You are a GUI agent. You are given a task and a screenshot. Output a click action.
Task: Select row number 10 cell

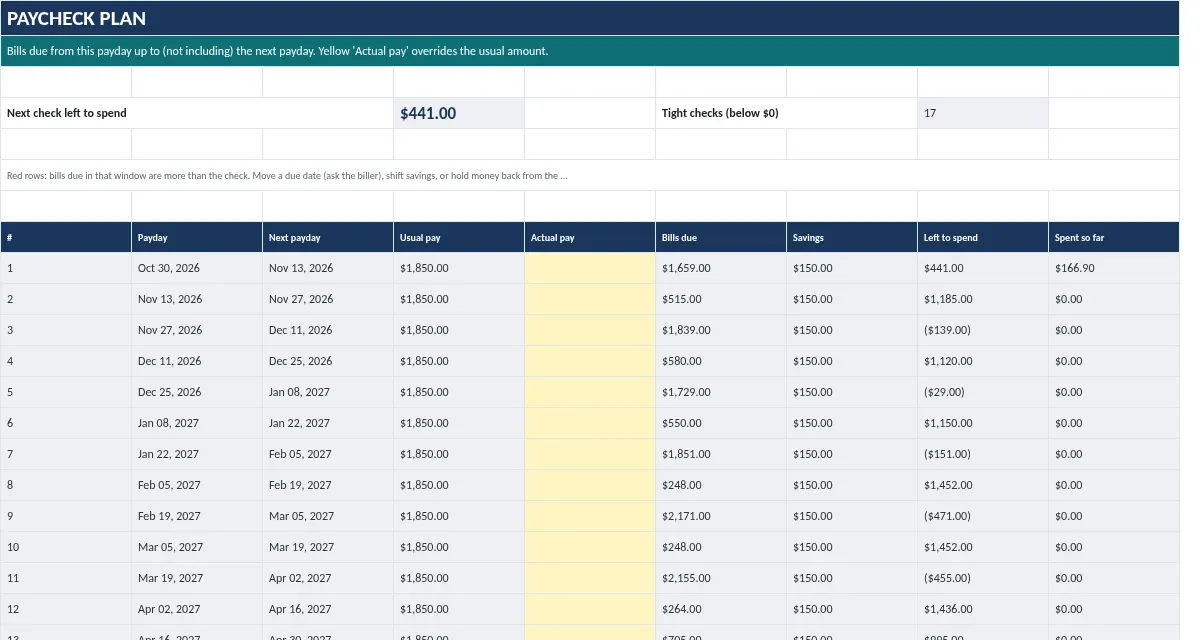66,547
